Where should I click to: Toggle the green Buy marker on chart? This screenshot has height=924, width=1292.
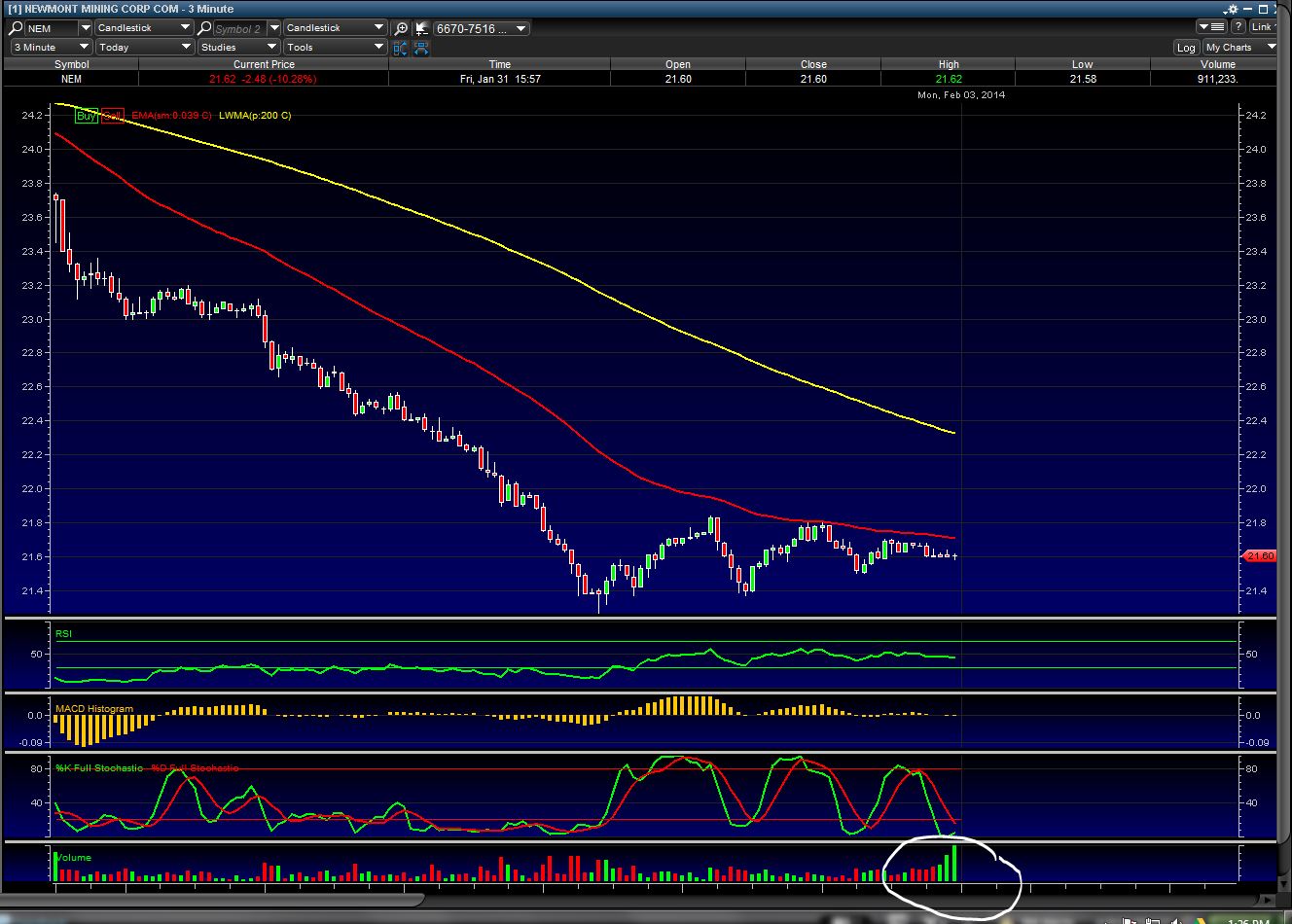click(87, 116)
